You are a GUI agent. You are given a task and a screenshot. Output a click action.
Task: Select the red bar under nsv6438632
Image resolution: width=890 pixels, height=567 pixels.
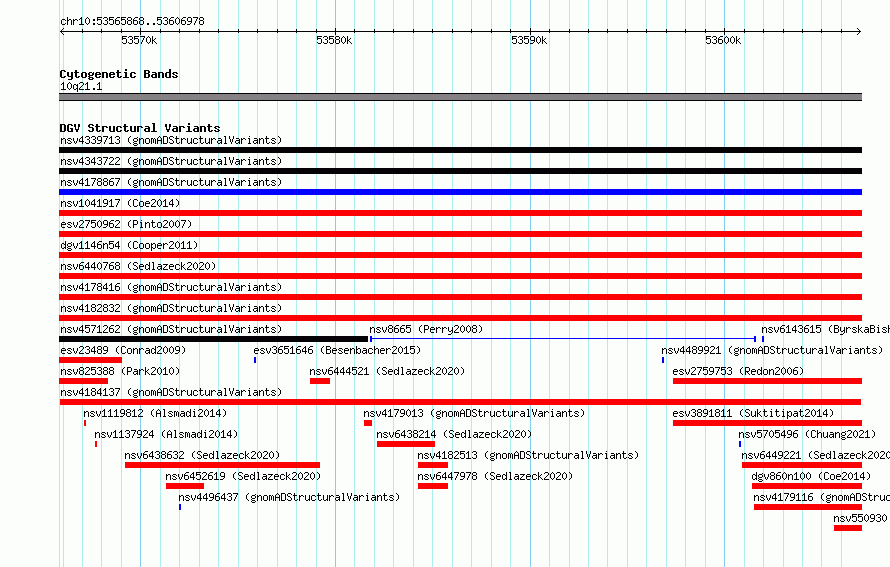222,465
